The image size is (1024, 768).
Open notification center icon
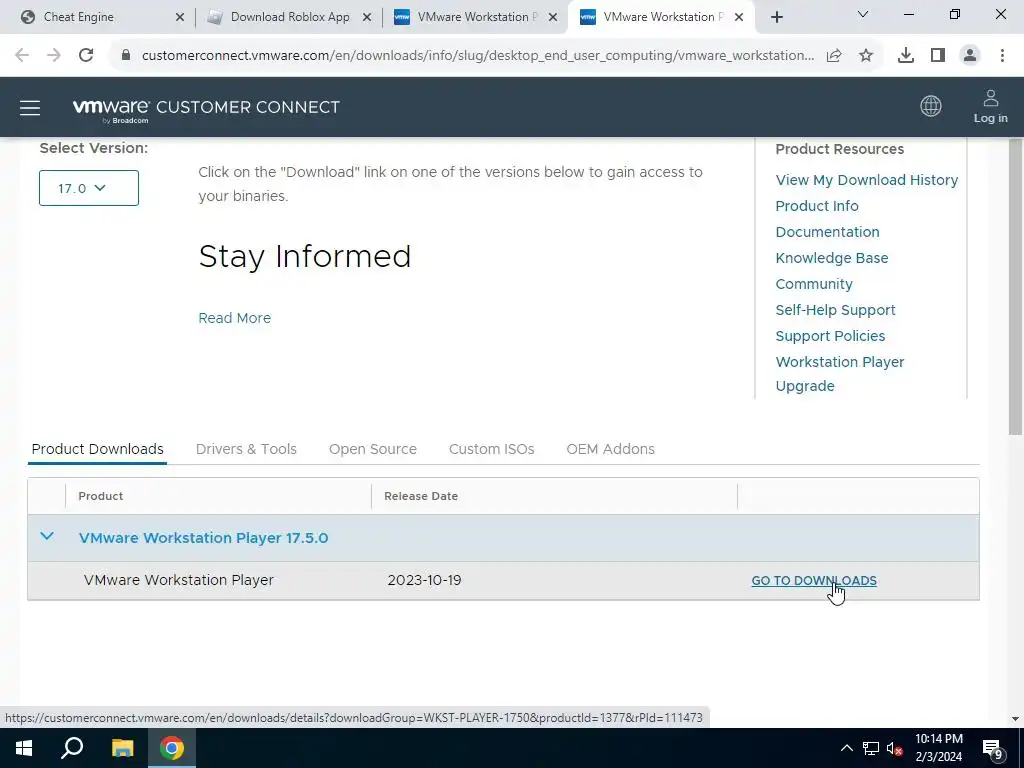[x=993, y=749]
